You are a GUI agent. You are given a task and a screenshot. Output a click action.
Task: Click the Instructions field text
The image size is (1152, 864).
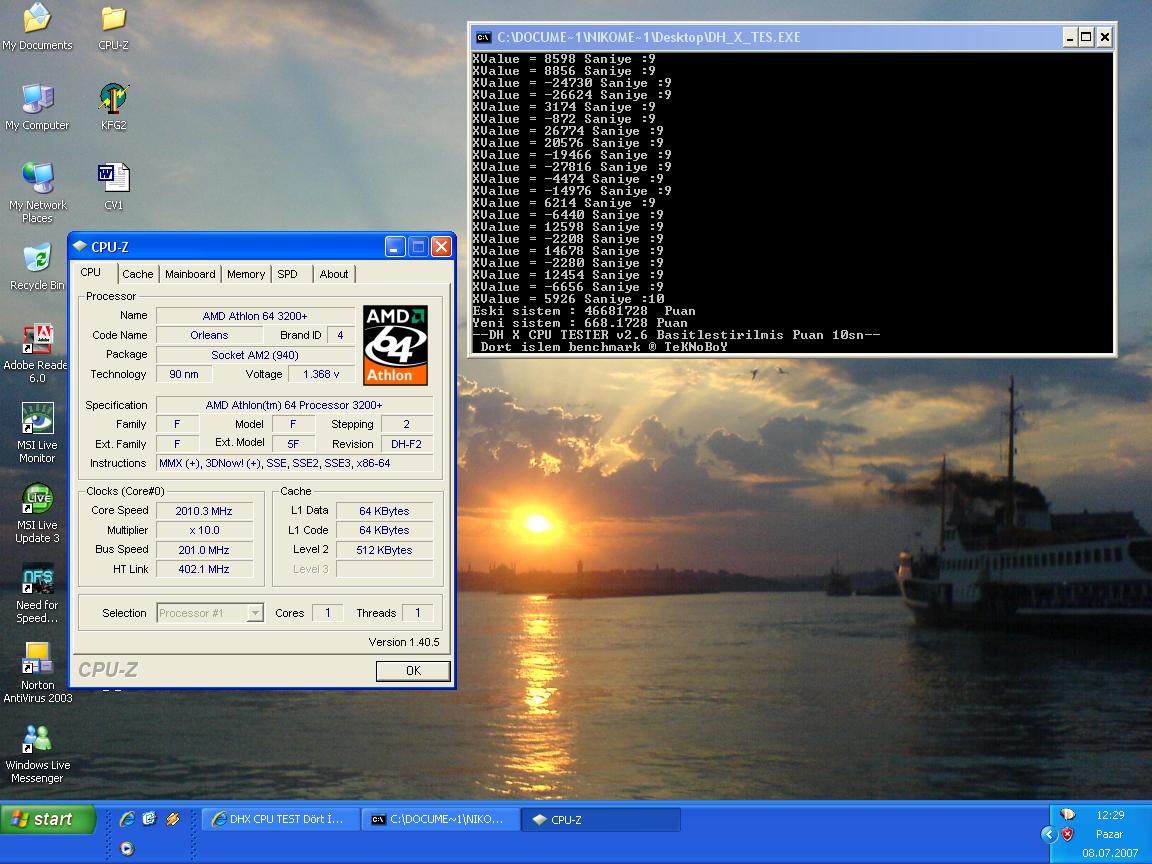(x=294, y=463)
